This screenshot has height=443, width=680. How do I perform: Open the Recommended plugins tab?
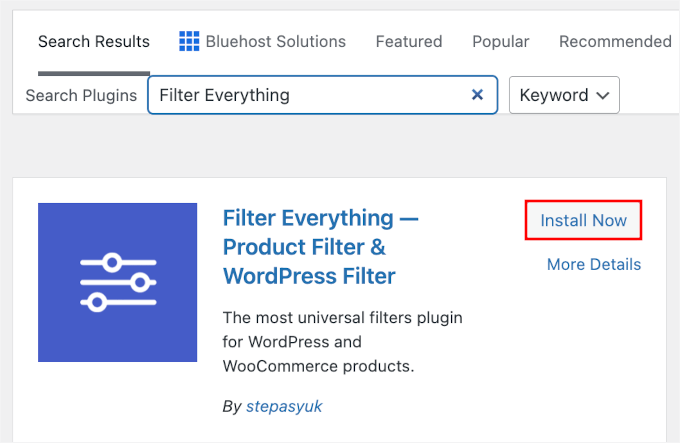tap(615, 42)
